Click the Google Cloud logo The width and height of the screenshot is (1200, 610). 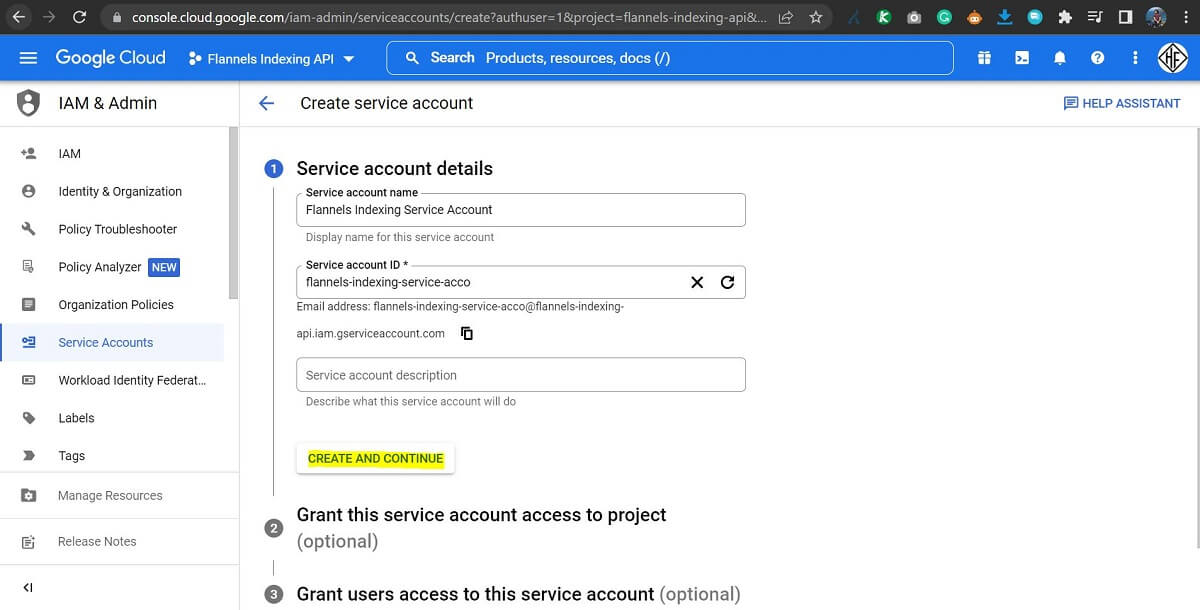tap(110, 58)
